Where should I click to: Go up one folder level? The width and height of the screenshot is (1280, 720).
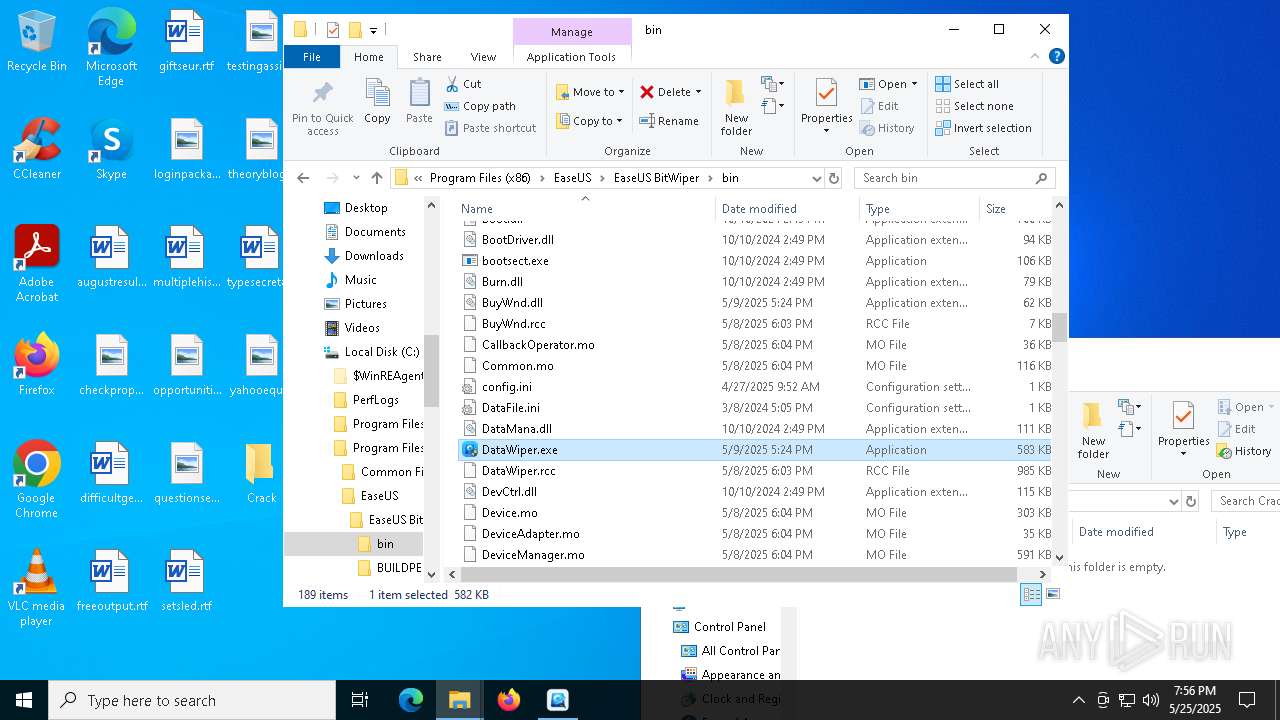pos(376,178)
